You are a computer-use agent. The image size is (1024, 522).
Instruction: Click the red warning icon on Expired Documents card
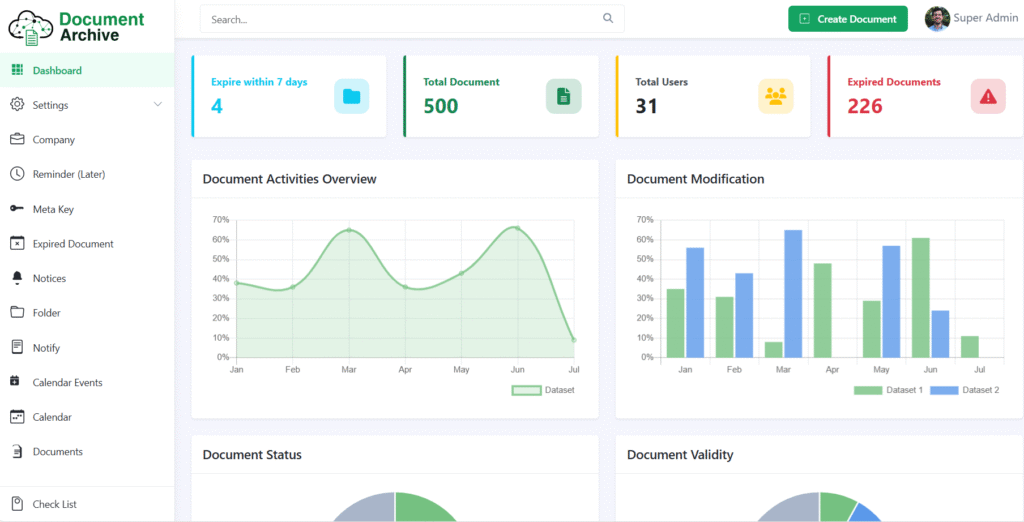point(988,96)
